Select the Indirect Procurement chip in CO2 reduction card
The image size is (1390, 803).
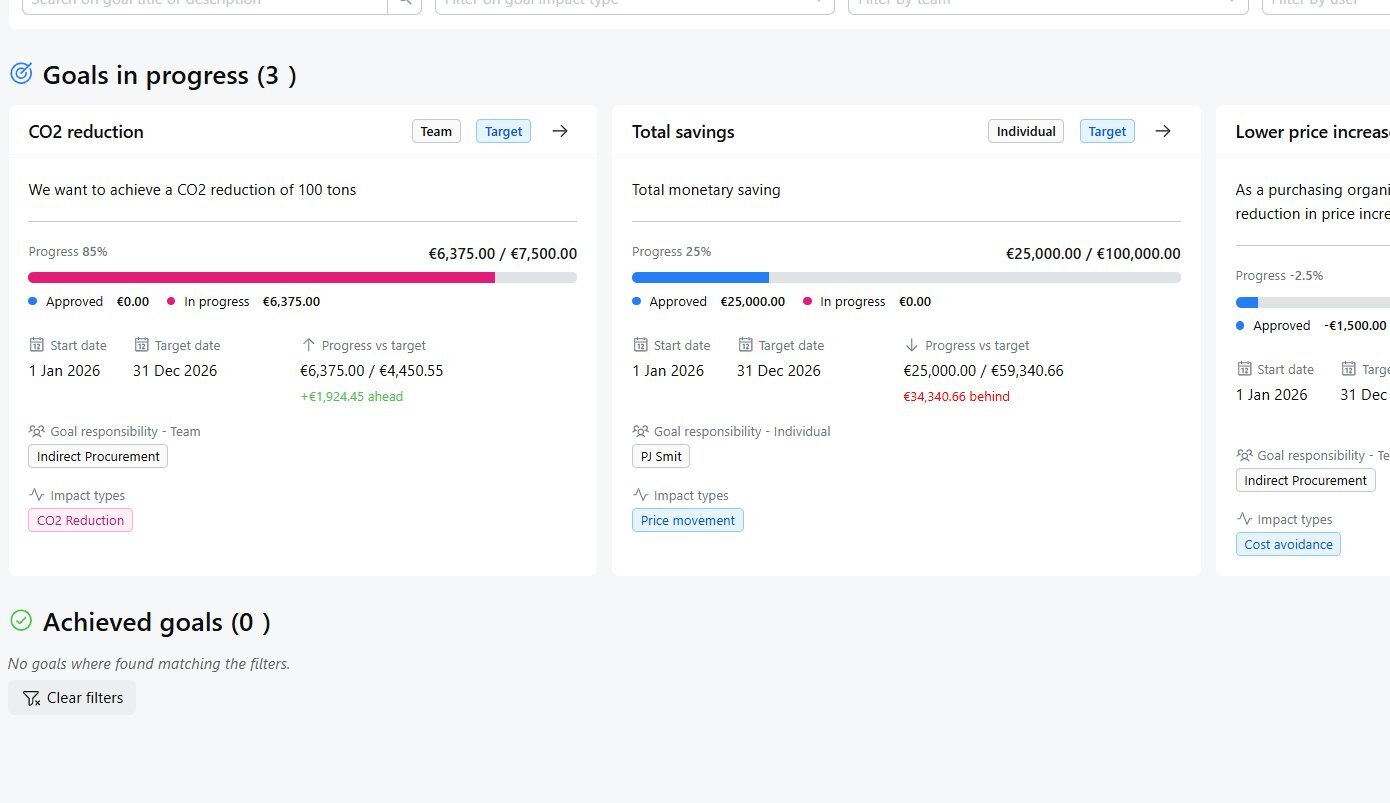click(x=98, y=456)
